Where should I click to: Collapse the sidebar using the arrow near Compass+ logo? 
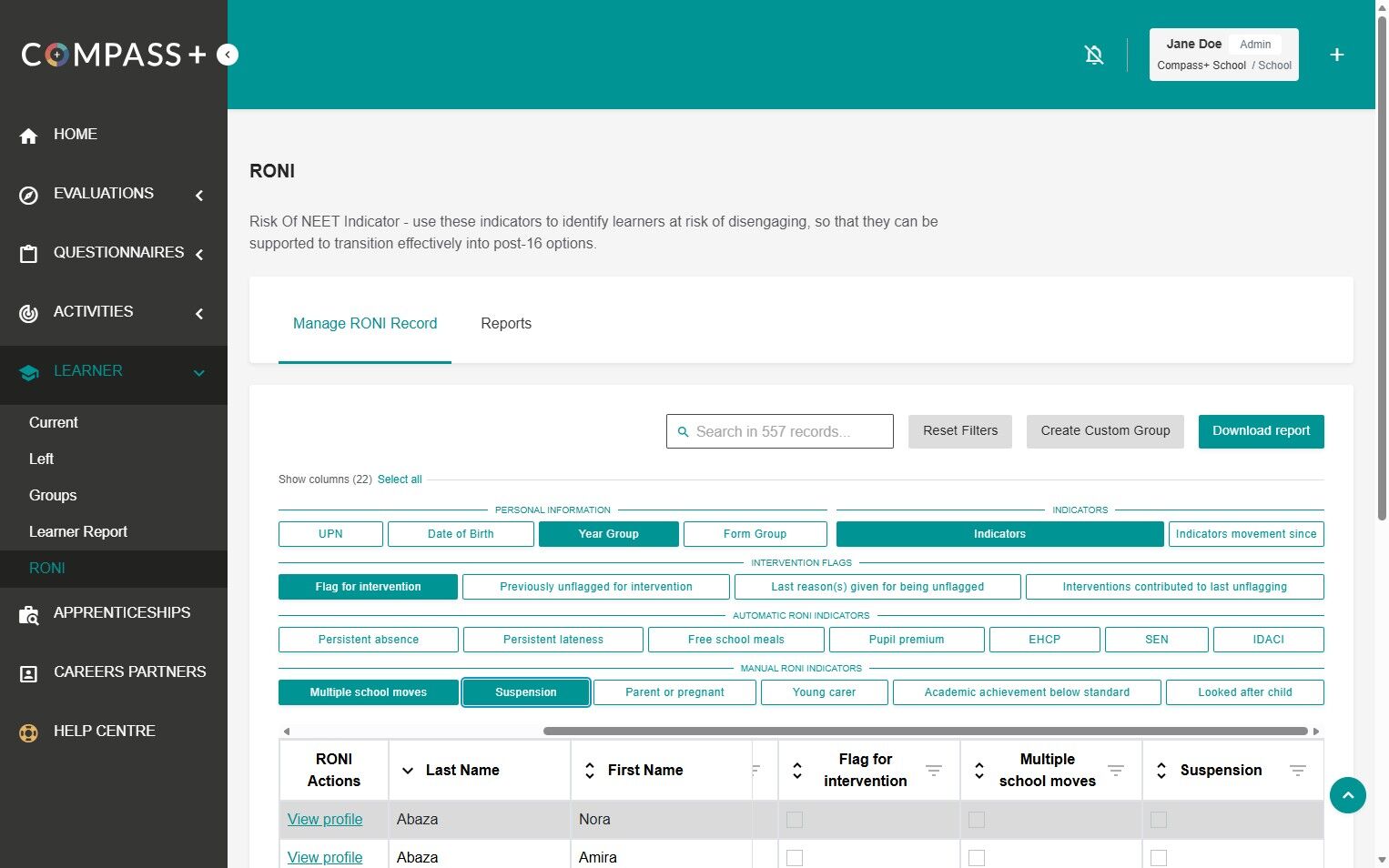click(228, 55)
